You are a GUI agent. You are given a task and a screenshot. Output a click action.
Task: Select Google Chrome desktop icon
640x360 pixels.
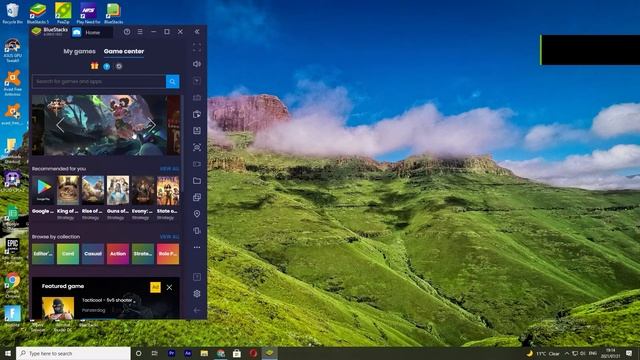[12, 285]
